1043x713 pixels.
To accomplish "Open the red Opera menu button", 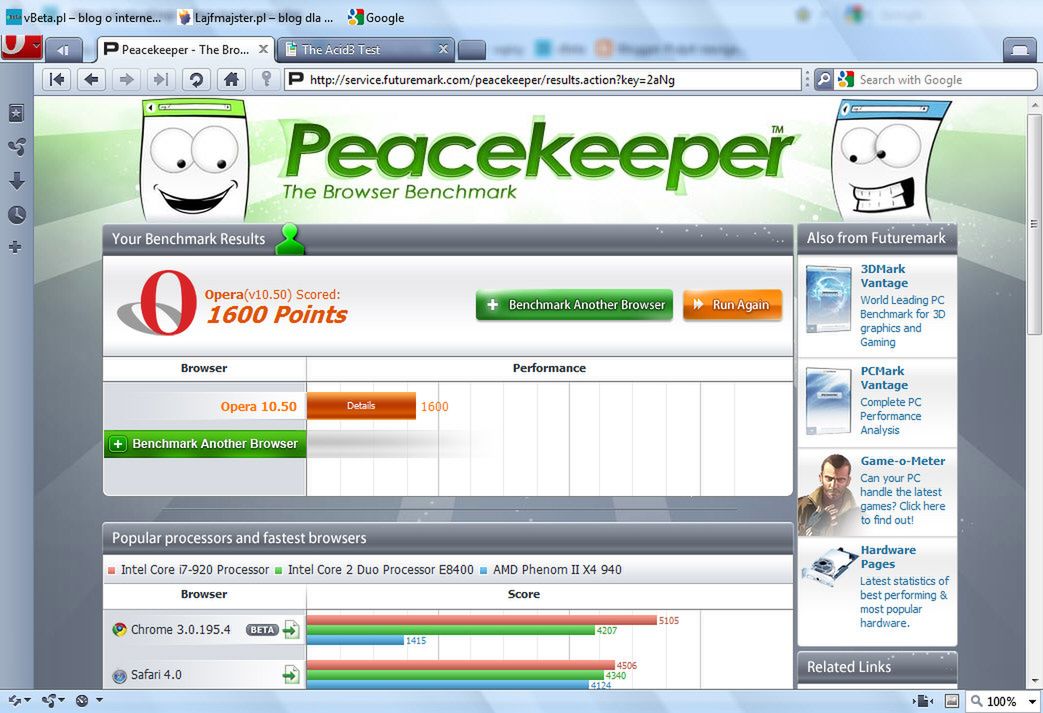I will (x=21, y=47).
